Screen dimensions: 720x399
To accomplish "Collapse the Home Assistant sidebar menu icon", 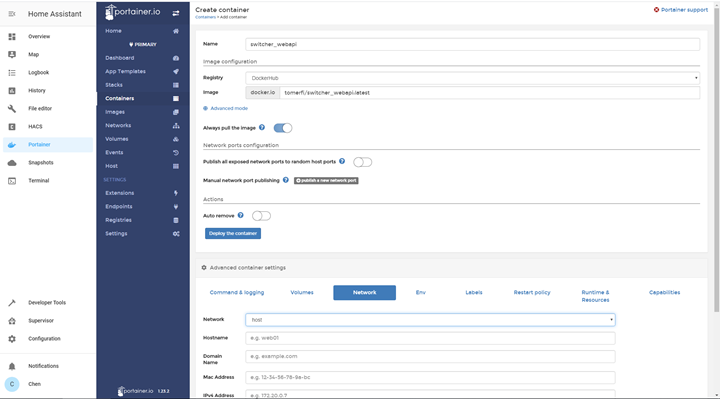I will coord(12,14).
